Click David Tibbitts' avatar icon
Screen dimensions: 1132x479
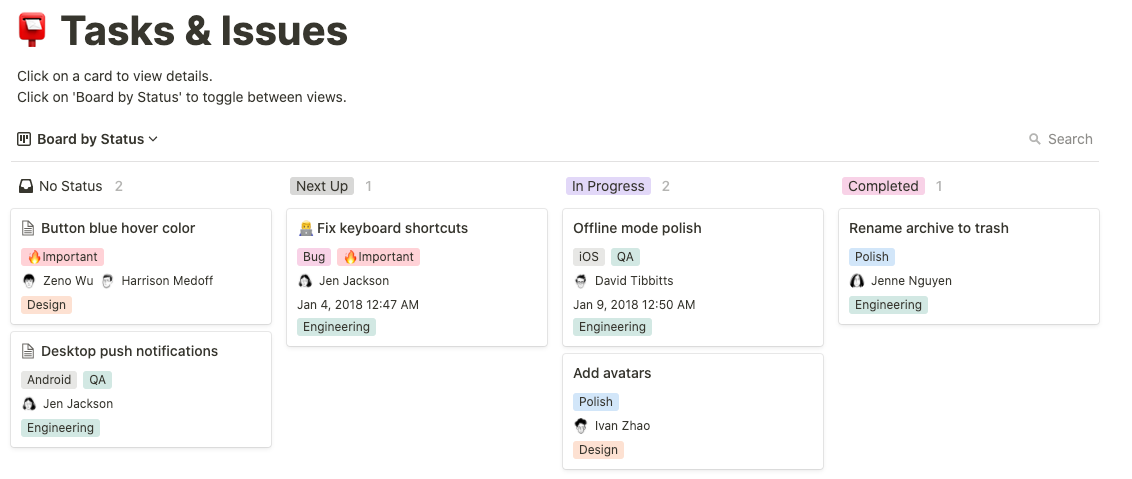(581, 281)
